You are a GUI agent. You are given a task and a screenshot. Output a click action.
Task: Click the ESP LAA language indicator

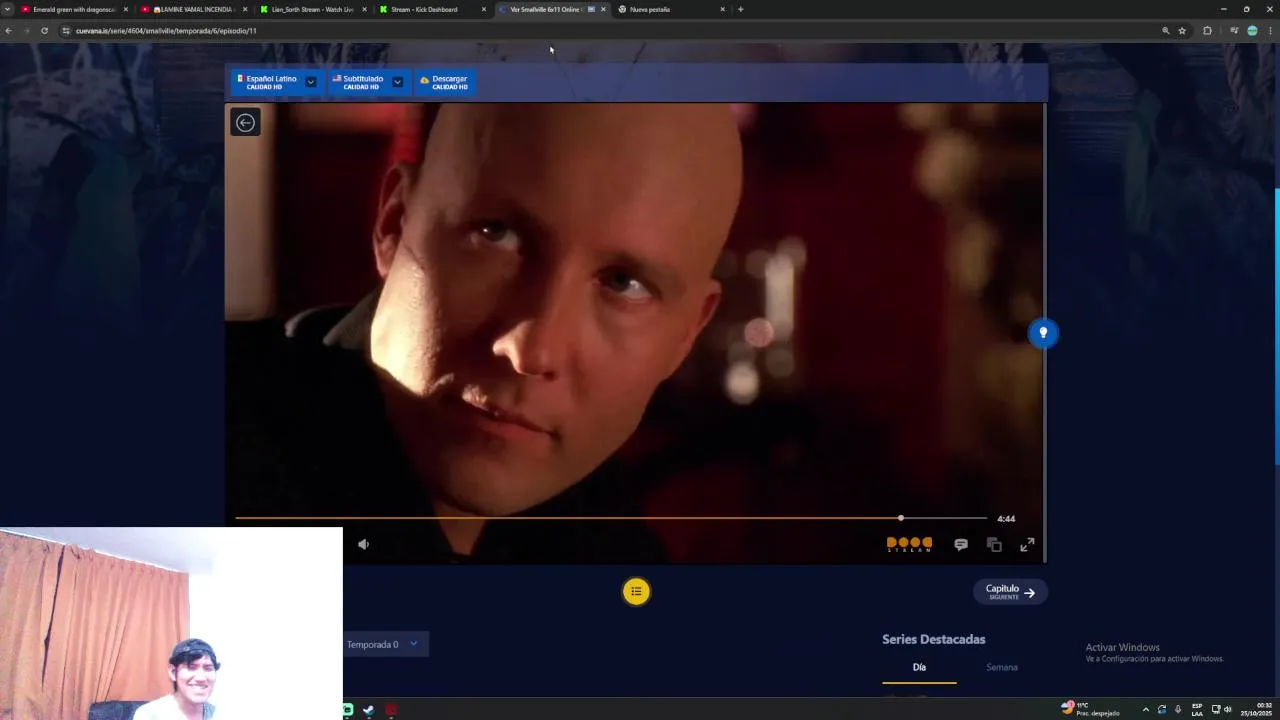click(1197, 710)
